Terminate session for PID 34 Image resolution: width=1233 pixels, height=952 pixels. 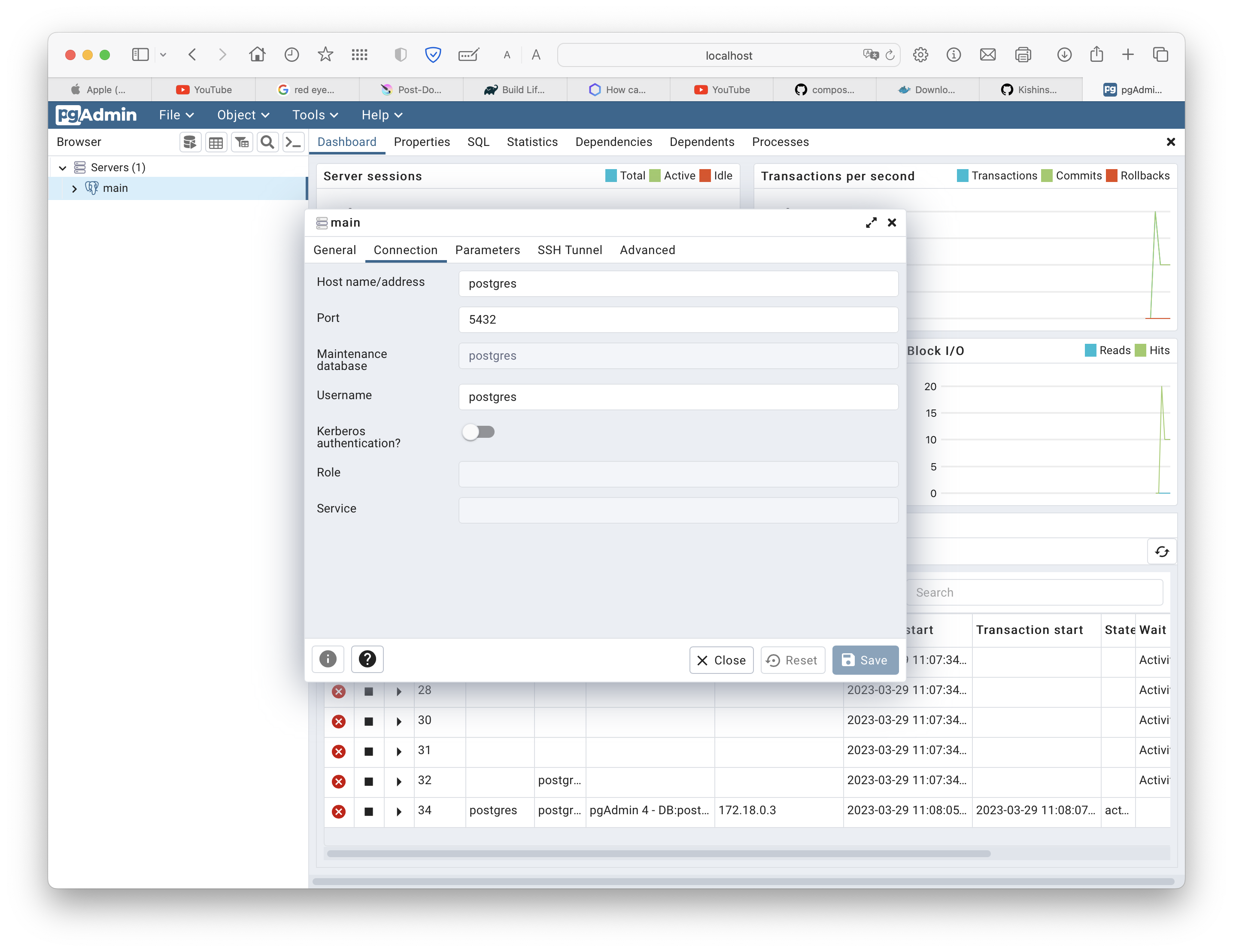click(x=339, y=812)
